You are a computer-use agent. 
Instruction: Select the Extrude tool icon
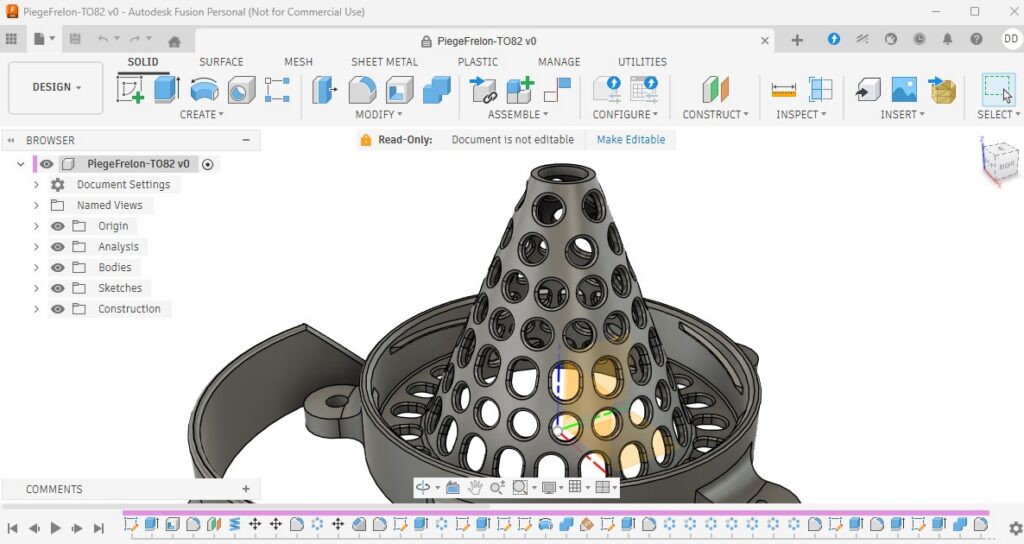166,90
